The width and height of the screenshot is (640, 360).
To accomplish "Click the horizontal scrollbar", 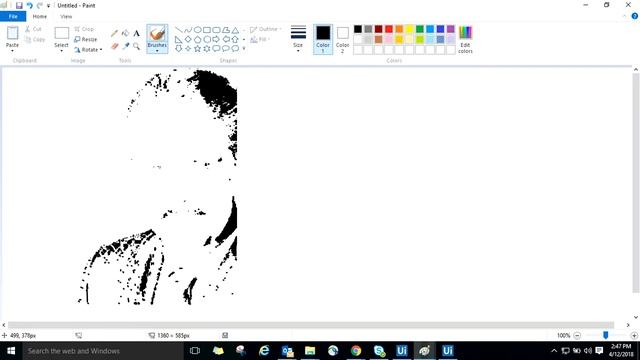I will pyautogui.click(x=311, y=325).
